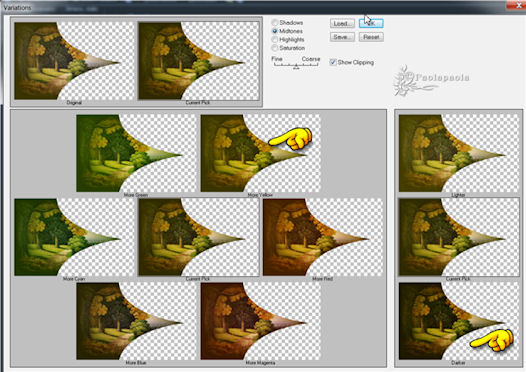Viewport: 526px width, 372px height.
Task: Select the More Red variation thumbnail
Action: 323,237
